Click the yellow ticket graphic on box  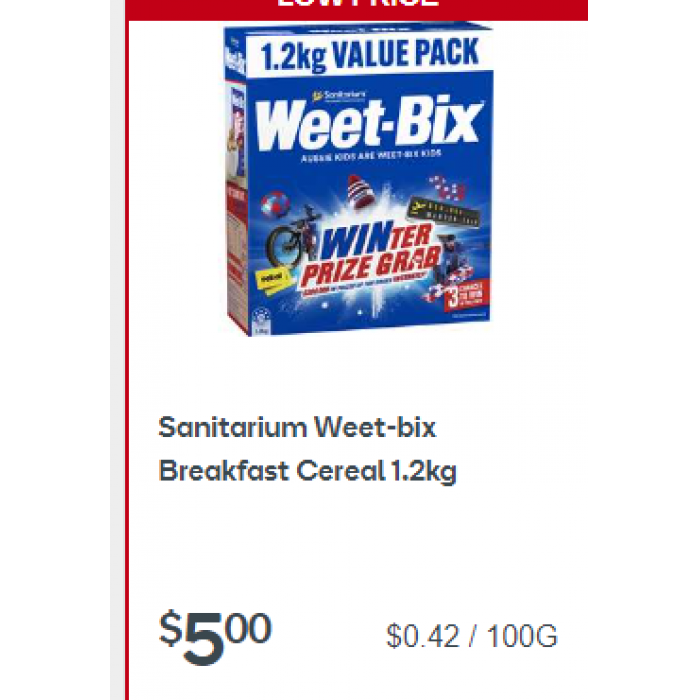(x=273, y=281)
